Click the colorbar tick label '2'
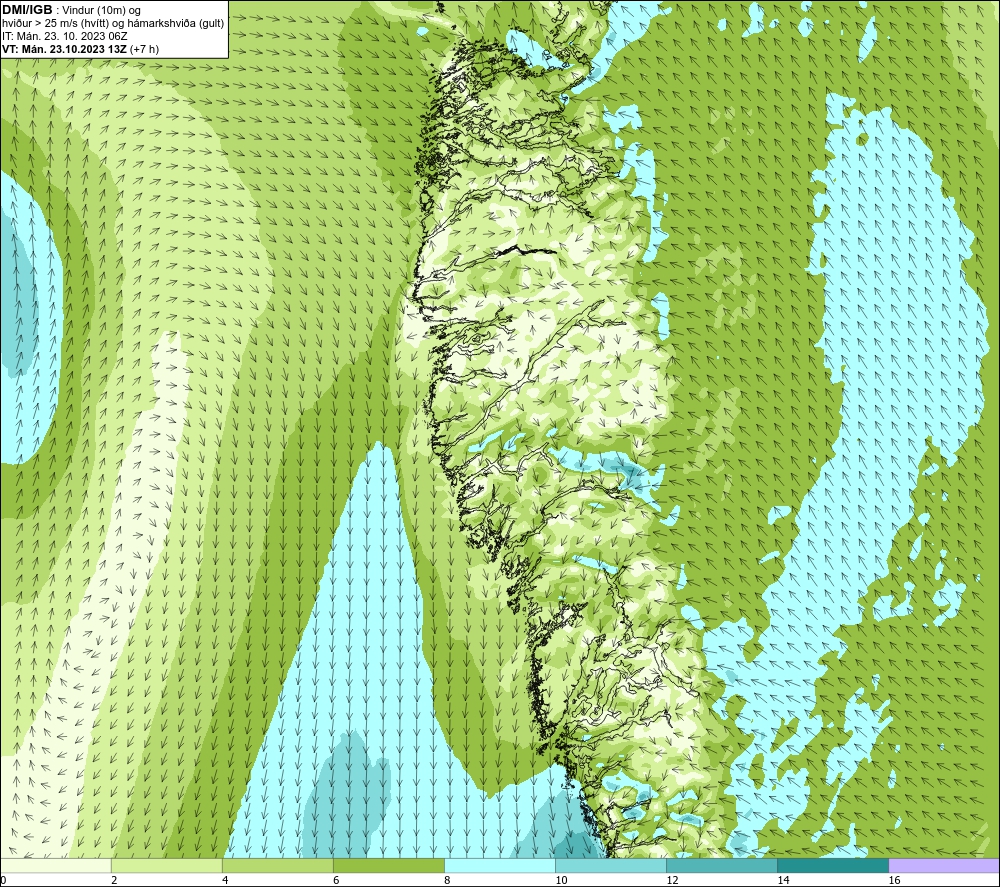1000x887 pixels. (x=114, y=881)
